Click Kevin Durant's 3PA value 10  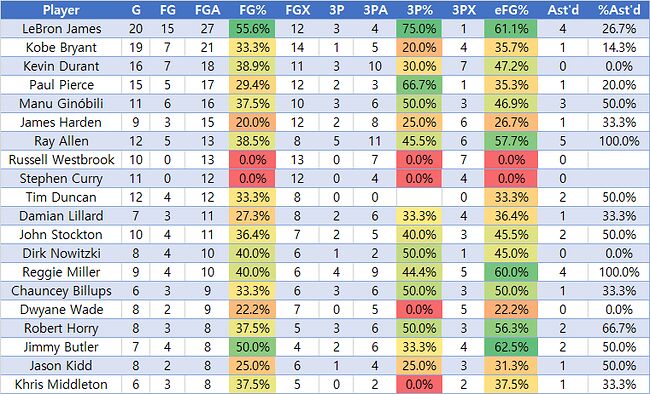pyautogui.click(x=375, y=66)
